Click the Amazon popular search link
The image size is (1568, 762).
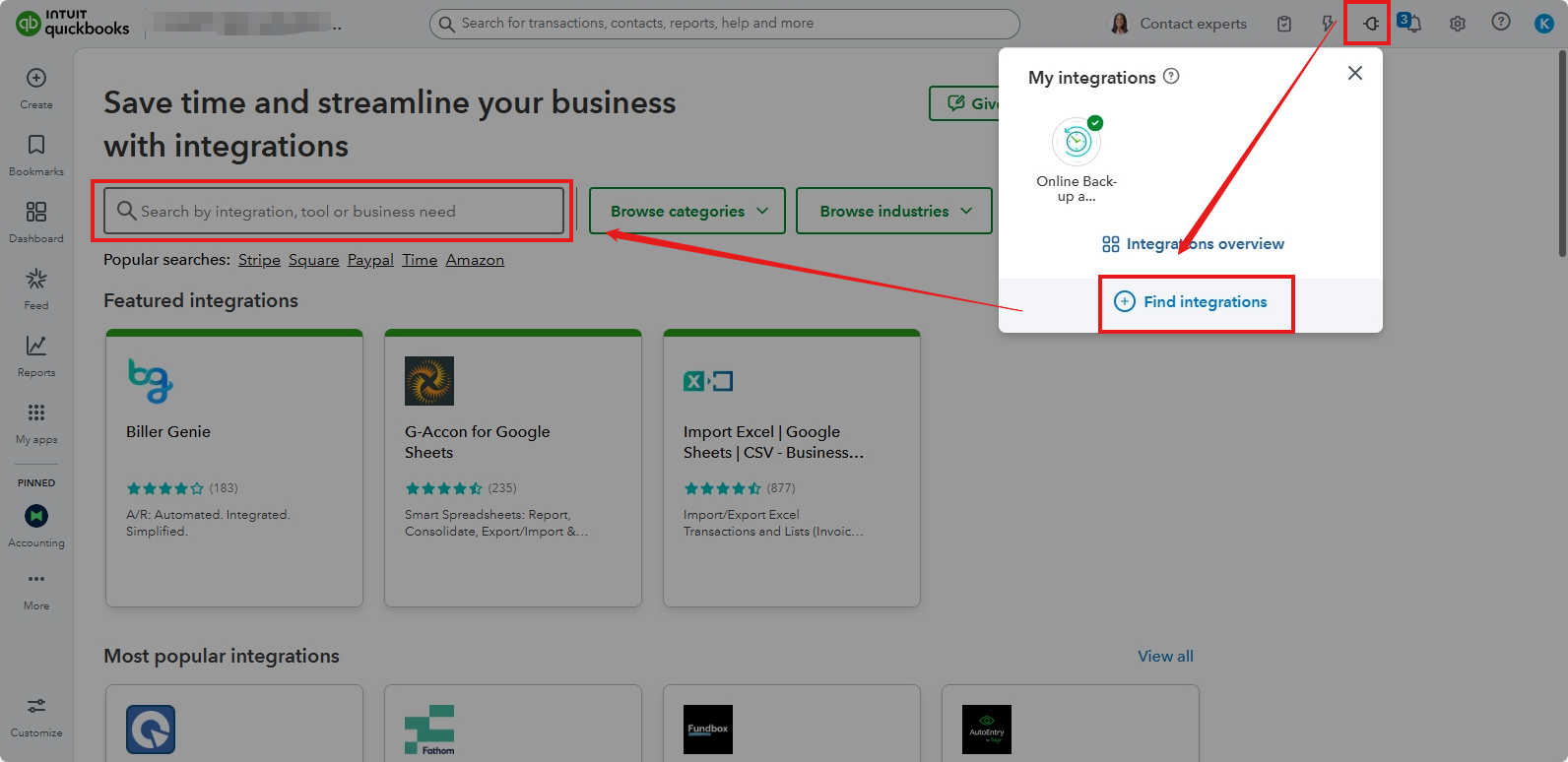point(475,260)
